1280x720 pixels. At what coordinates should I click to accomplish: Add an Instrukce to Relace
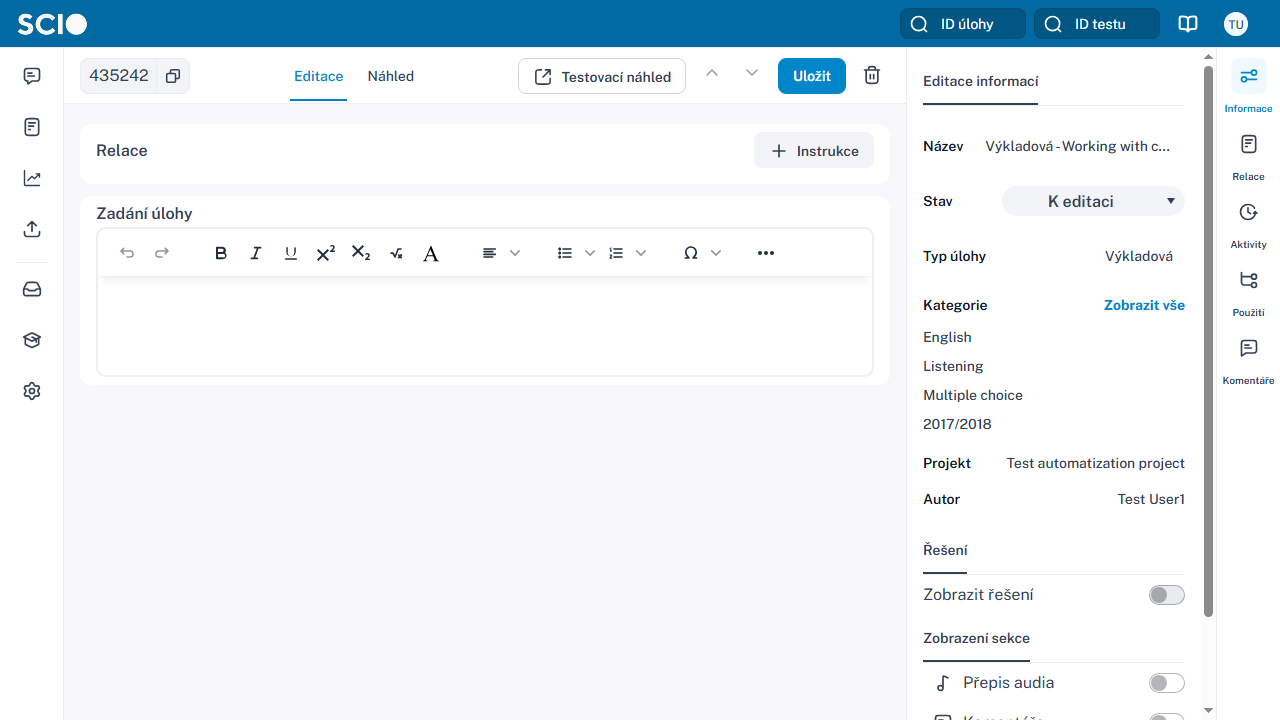814,150
